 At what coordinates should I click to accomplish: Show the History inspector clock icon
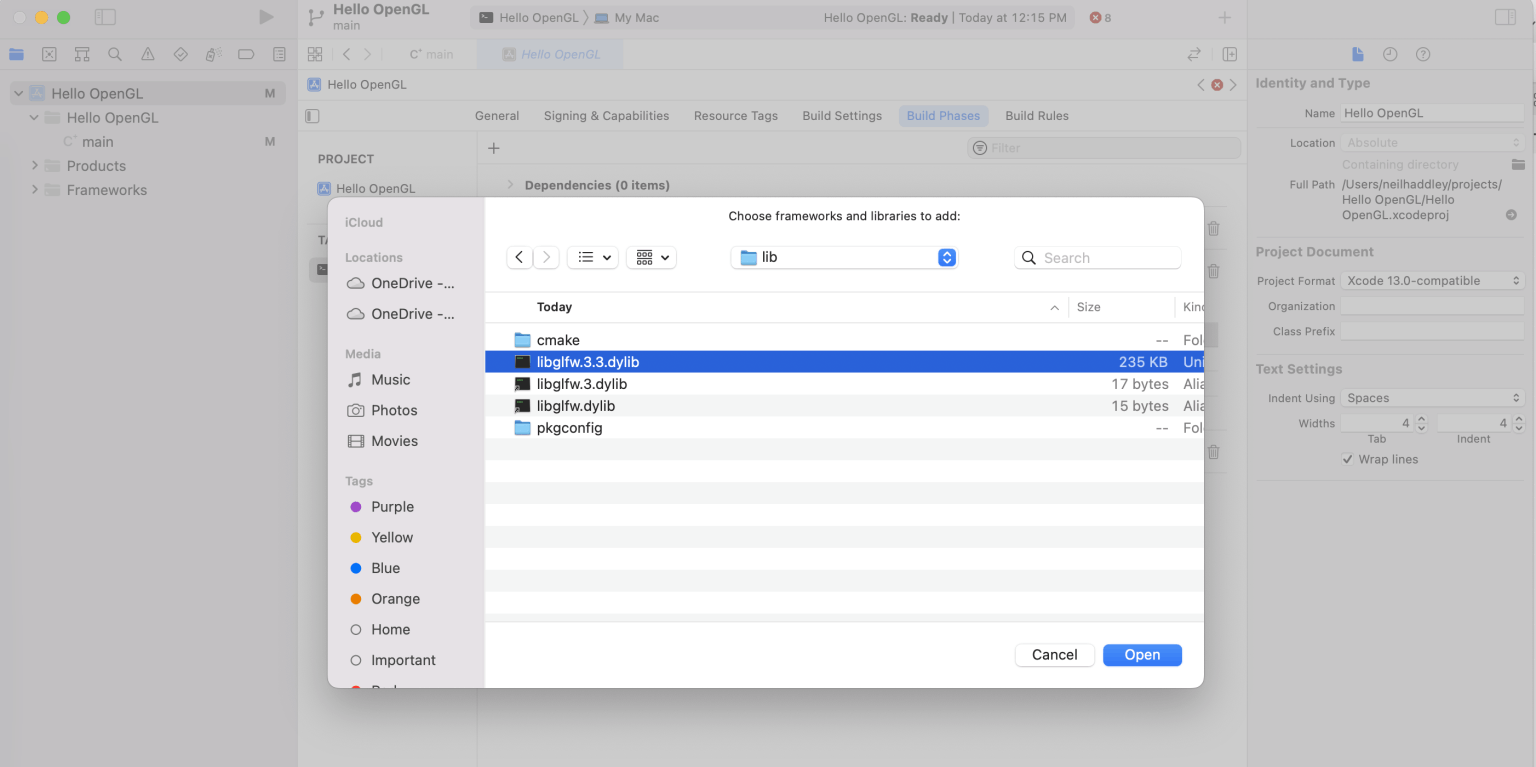(x=1390, y=54)
